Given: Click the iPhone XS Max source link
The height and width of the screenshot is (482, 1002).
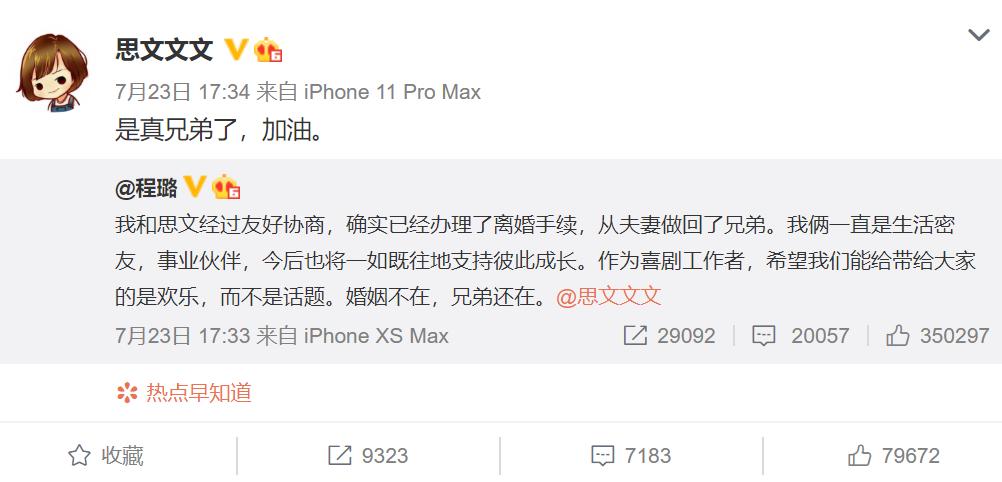Looking at the screenshot, I should point(376,336).
